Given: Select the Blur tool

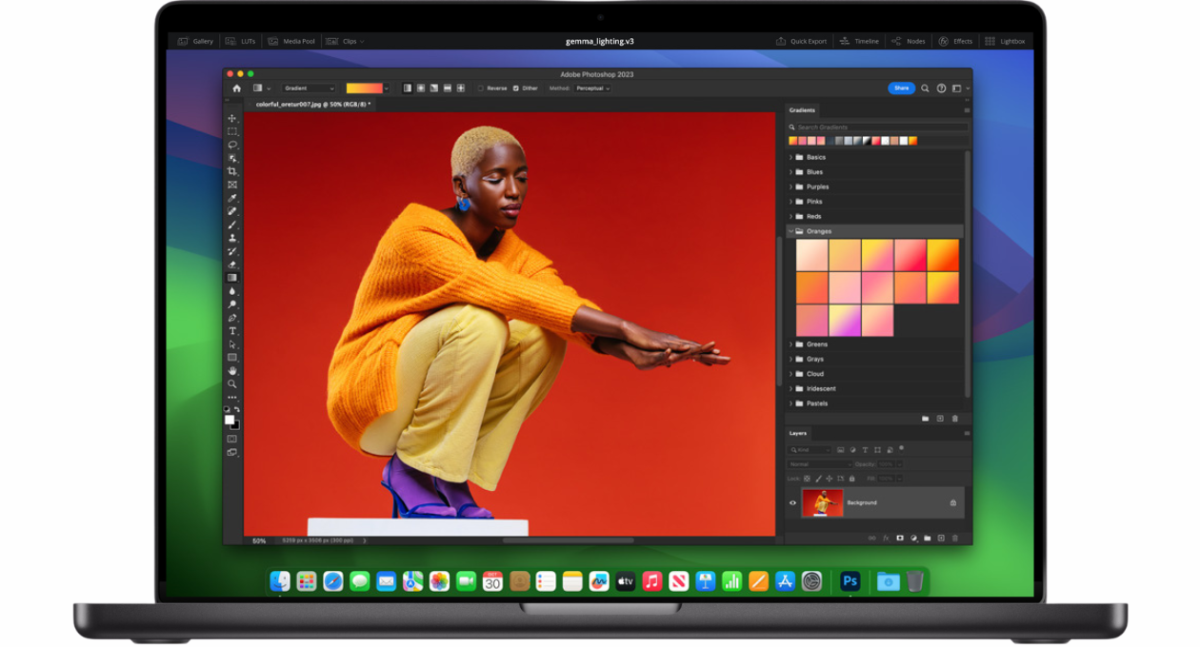Looking at the screenshot, I should 232,291.
